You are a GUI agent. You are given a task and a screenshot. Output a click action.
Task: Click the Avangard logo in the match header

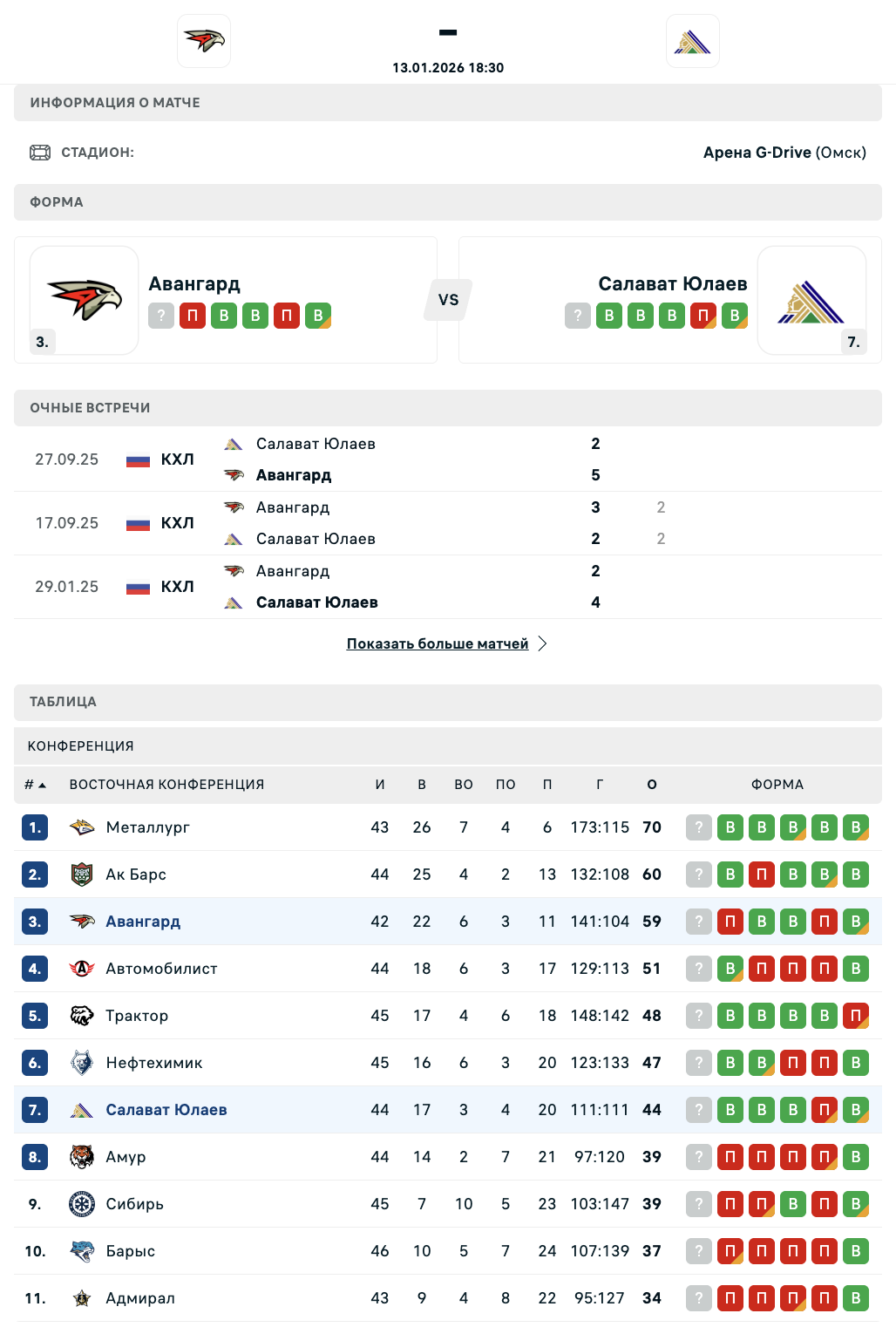[204, 41]
